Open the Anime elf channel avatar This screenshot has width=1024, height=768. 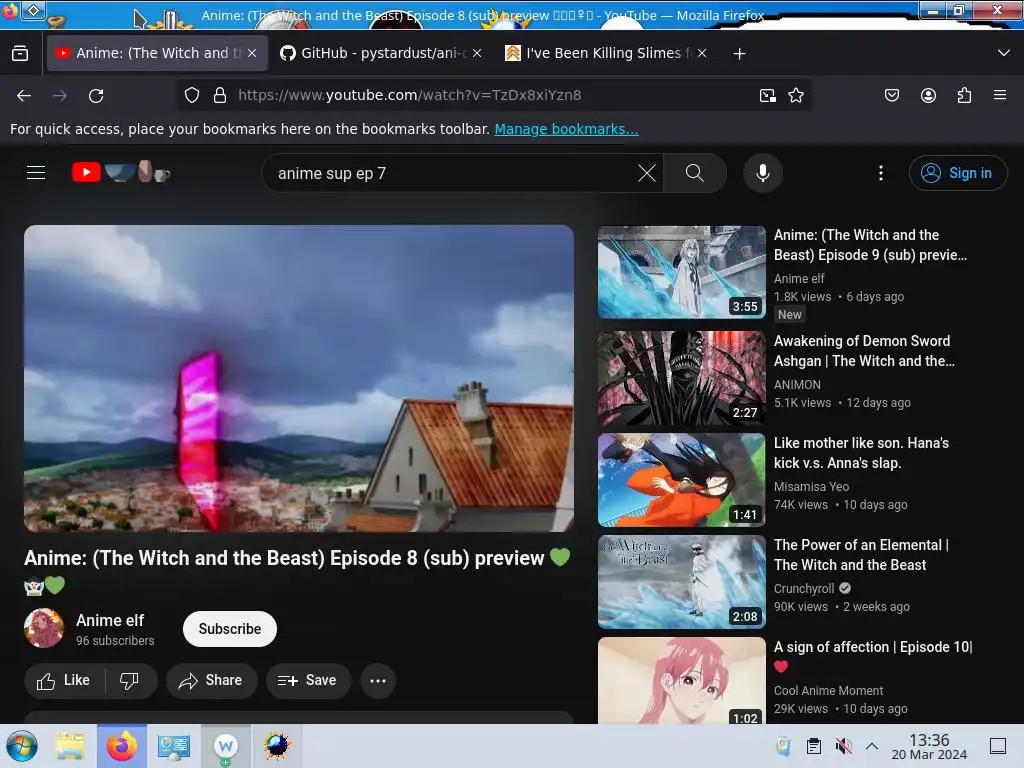click(44, 628)
